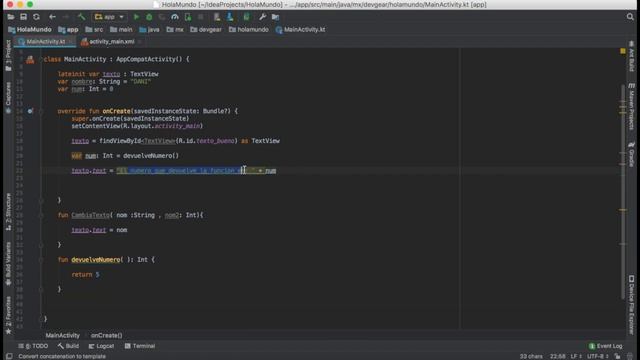Click the Run with Coverage icon

pos(162,17)
